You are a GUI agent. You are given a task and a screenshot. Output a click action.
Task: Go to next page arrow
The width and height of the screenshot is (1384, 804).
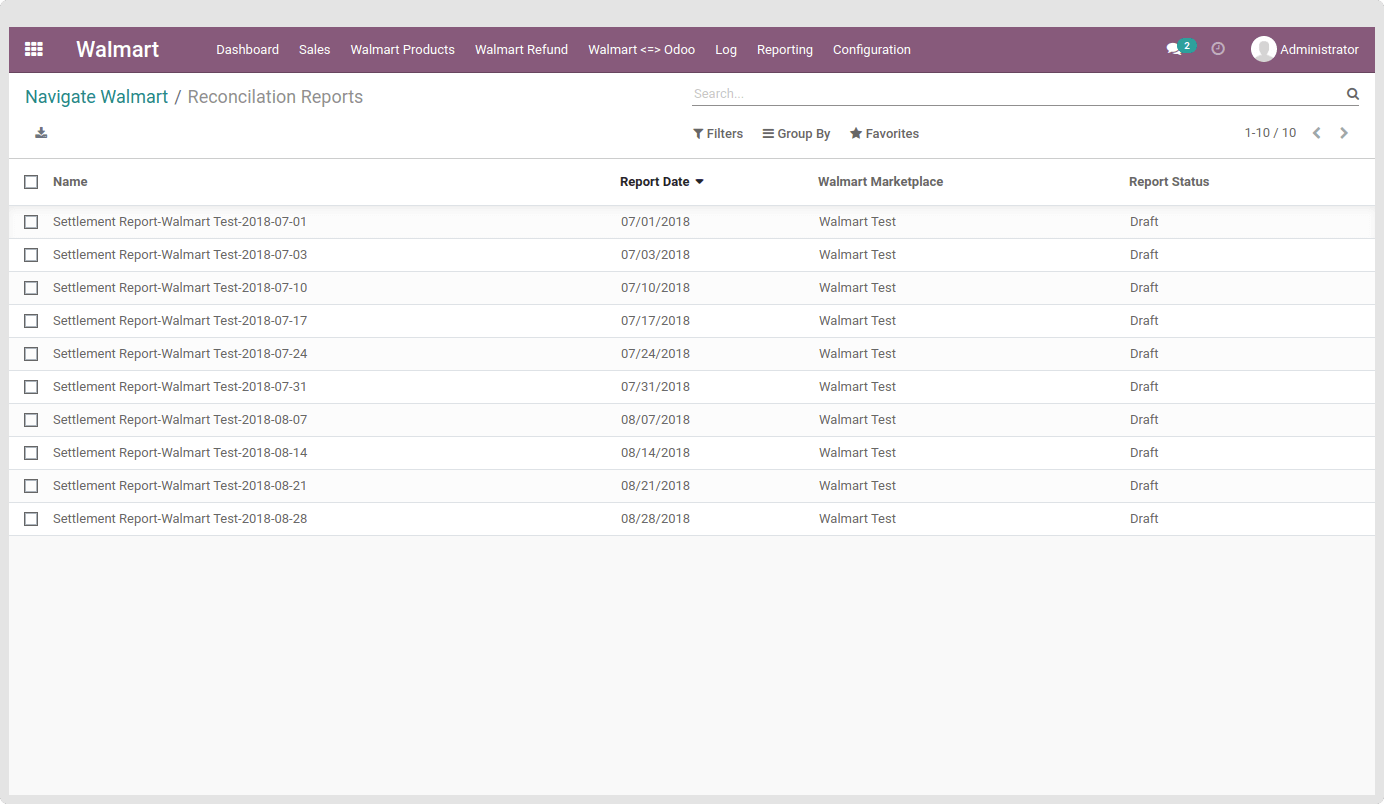(1344, 133)
